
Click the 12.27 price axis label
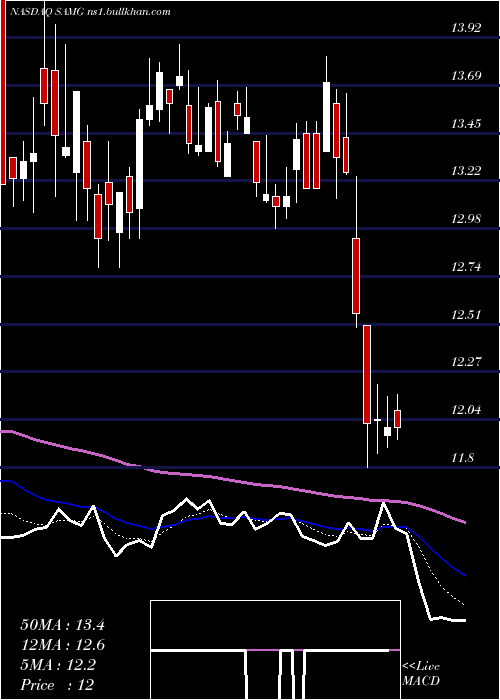466,362
